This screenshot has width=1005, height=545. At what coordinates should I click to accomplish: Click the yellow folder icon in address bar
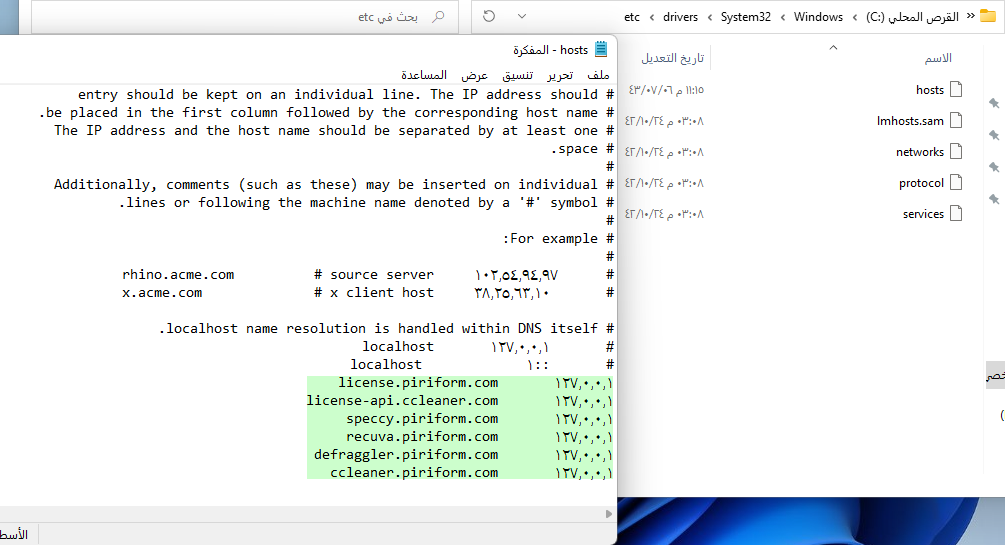988,16
